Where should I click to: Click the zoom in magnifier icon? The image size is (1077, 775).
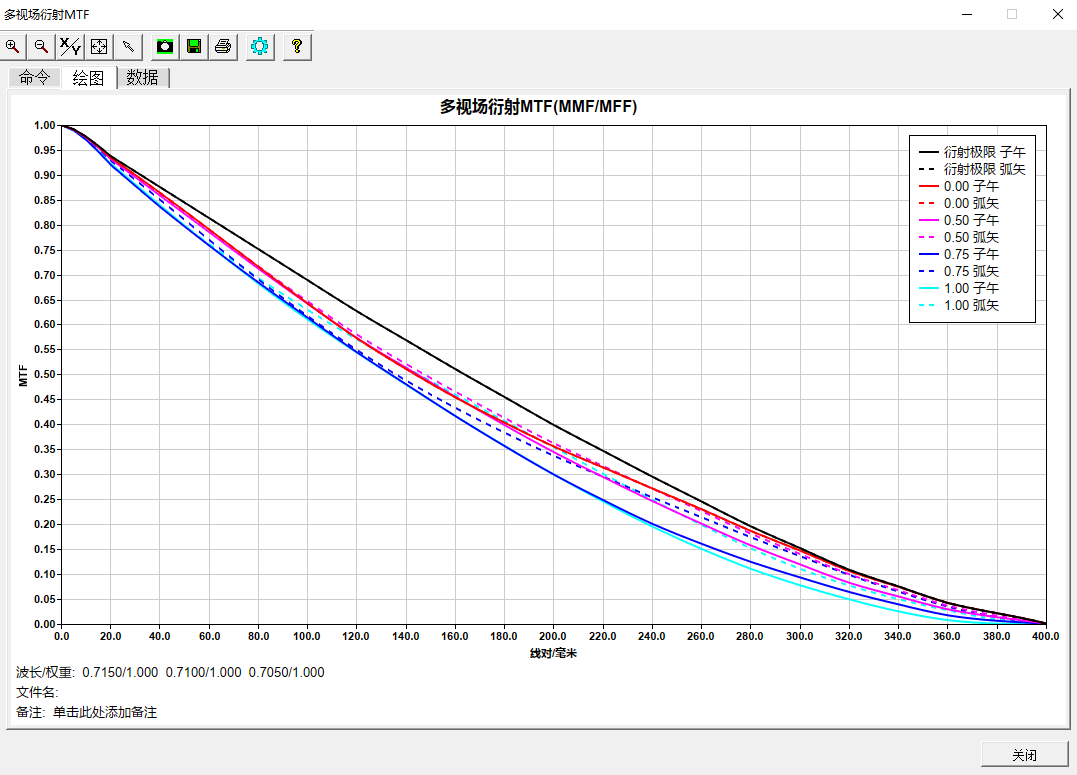point(12,47)
